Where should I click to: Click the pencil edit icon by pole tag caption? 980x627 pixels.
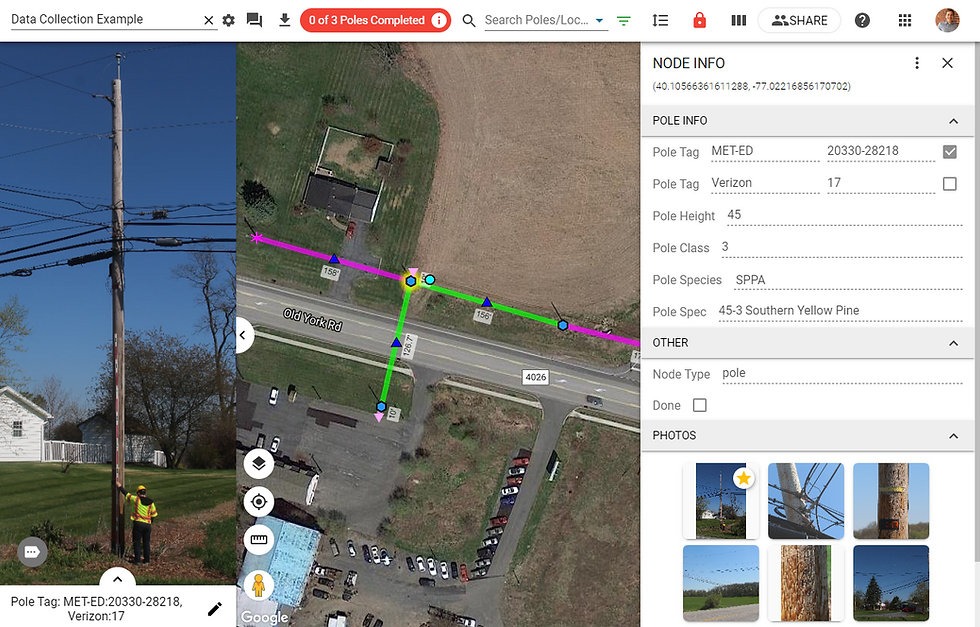click(214, 609)
